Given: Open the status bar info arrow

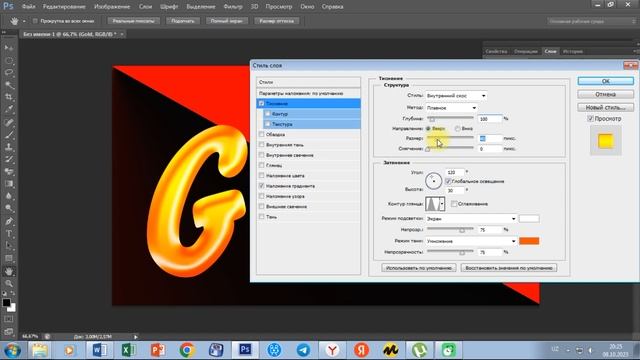Looking at the screenshot, I should (x=136, y=337).
